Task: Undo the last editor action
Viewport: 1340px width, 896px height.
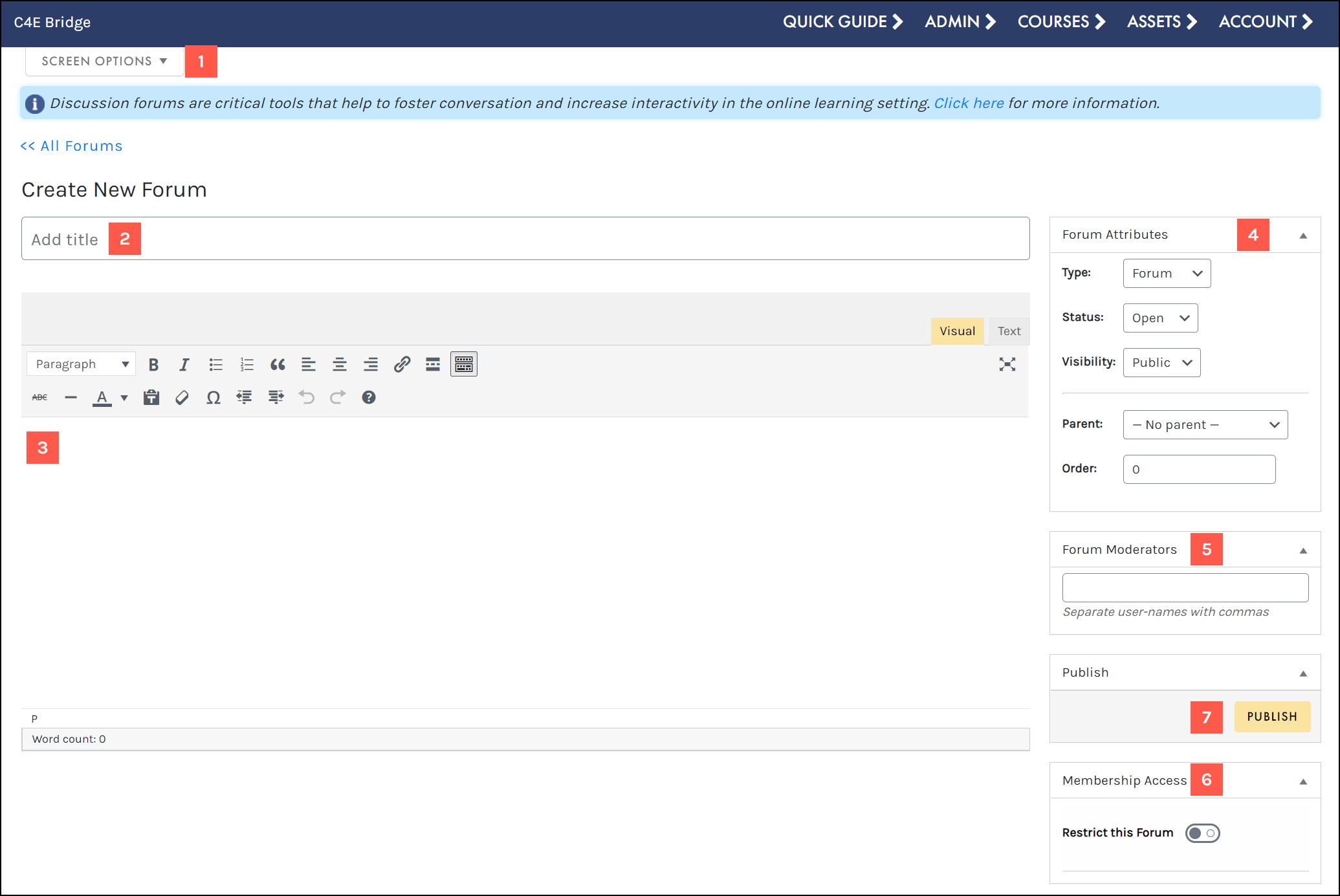Action: tap(307, 397)
